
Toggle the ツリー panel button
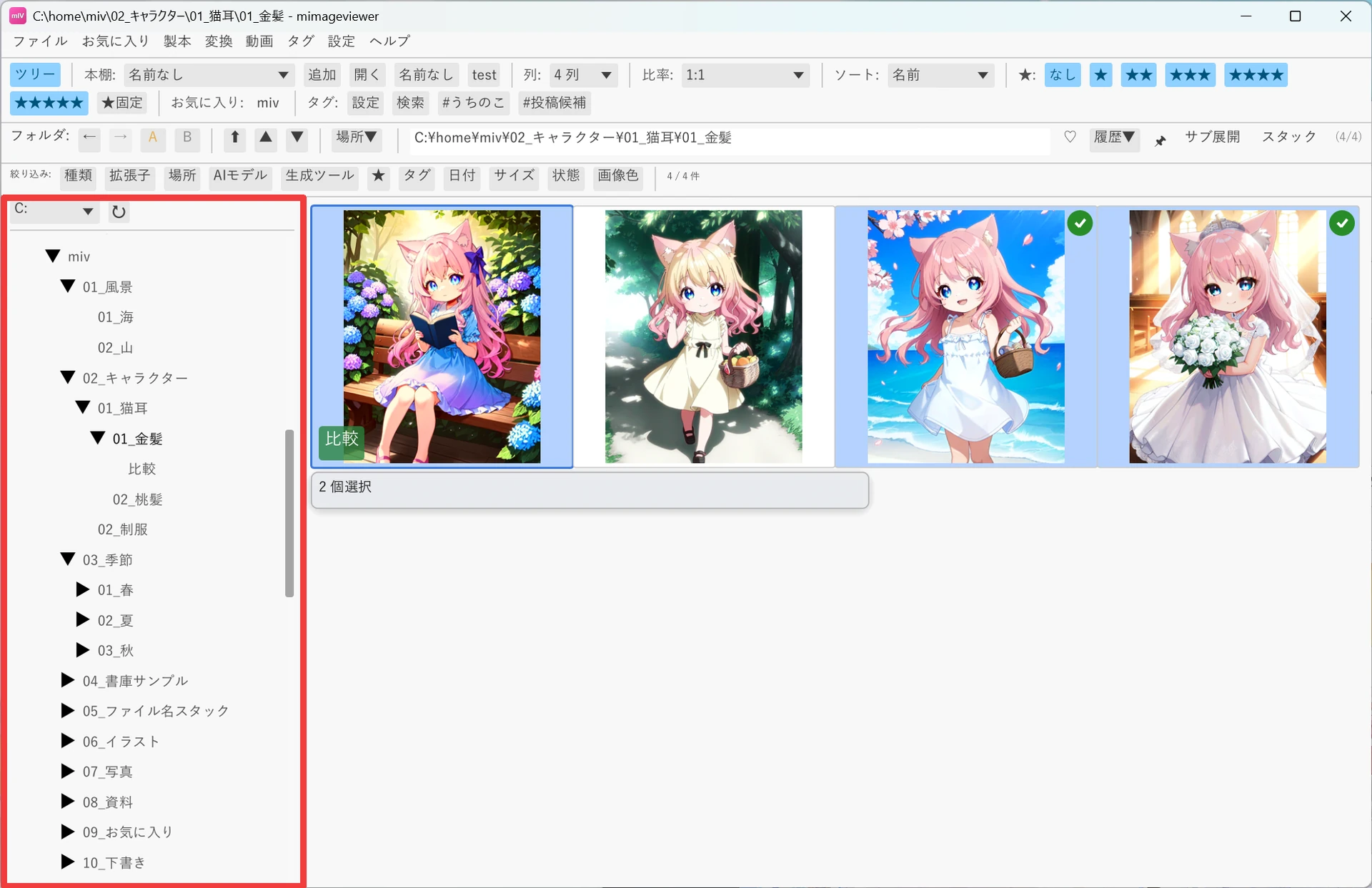35,75
